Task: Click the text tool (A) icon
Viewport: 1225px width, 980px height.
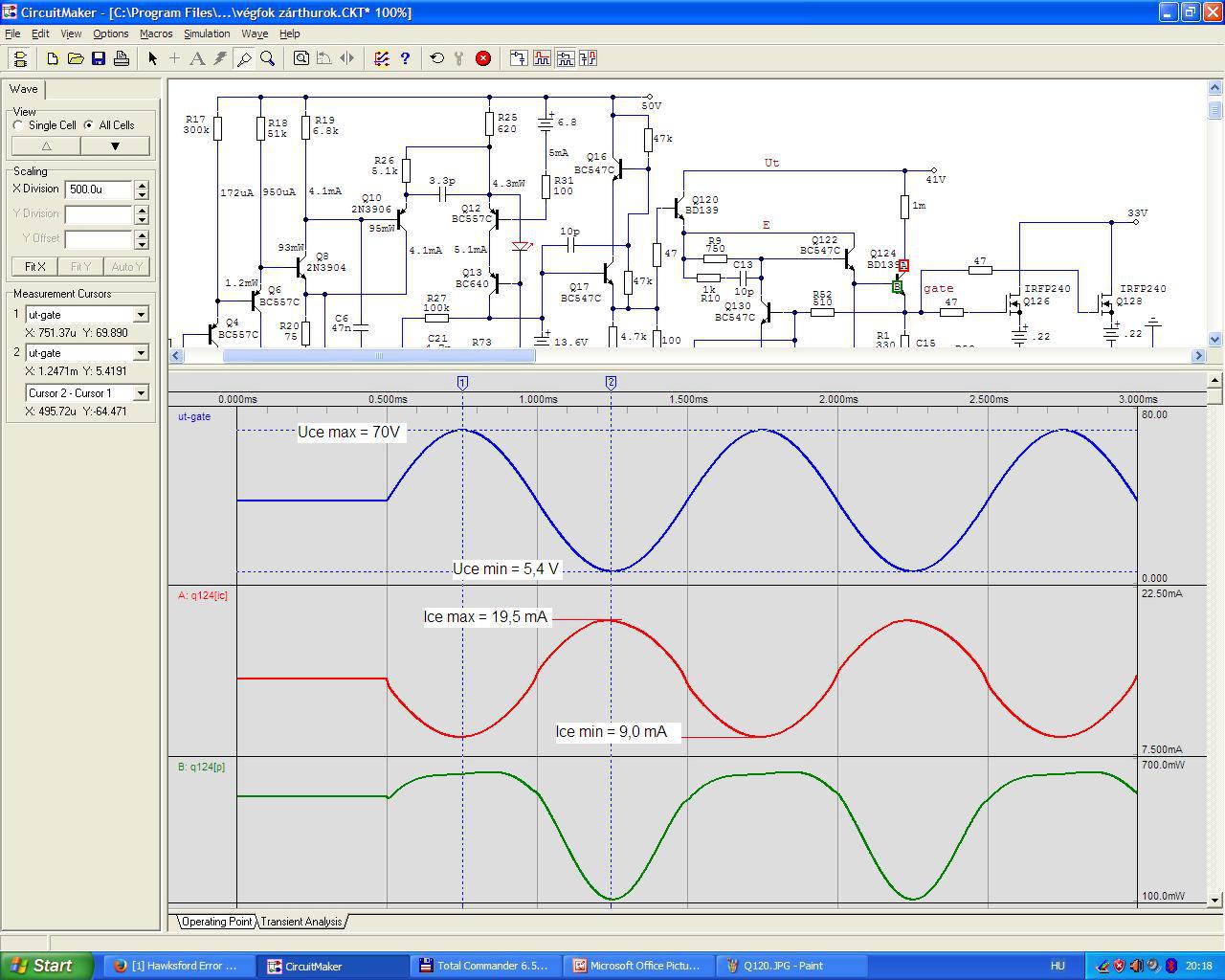Action: click(x=197, y=58)
